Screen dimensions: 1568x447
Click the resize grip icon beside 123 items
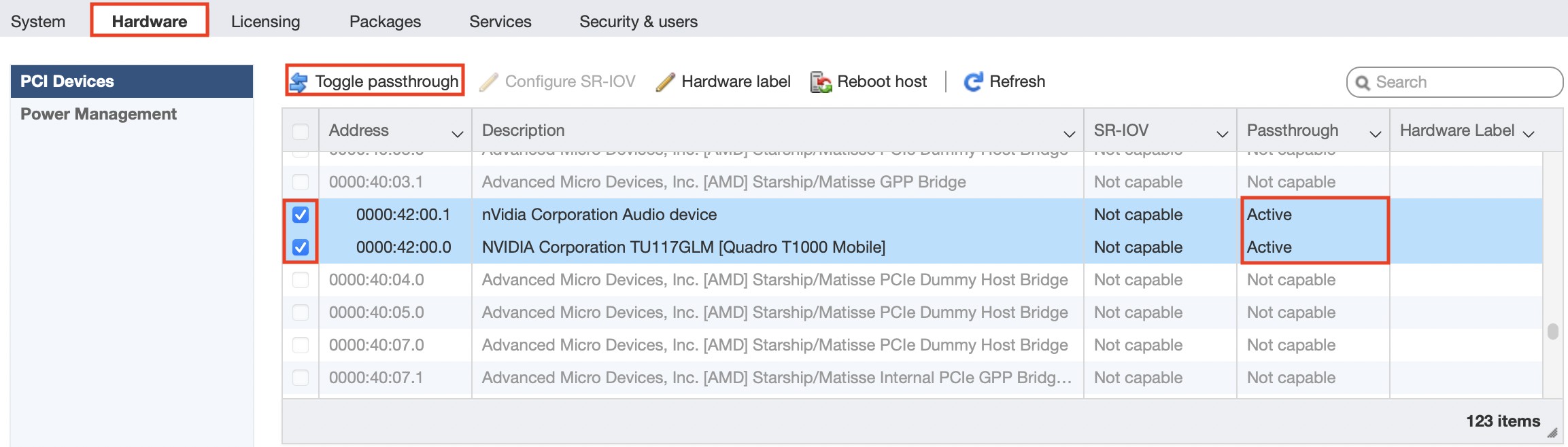1552,433
